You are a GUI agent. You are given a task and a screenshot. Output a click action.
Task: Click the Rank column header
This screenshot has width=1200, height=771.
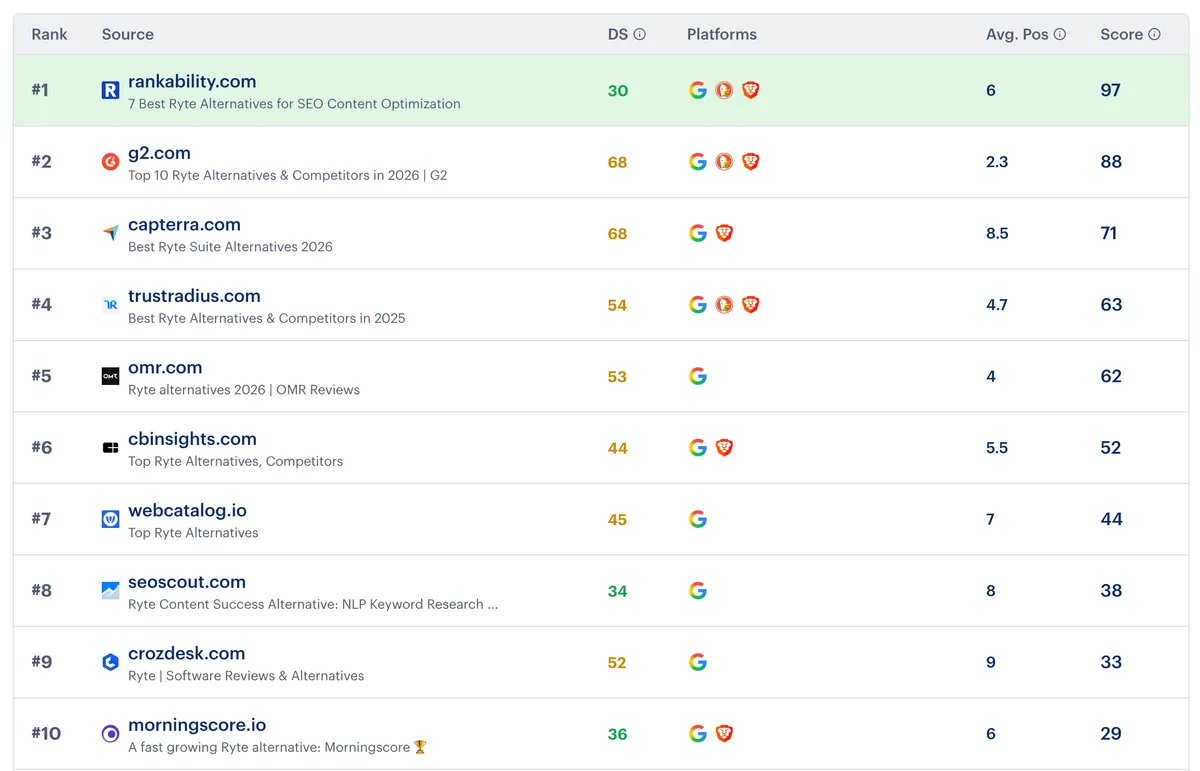click(x=49, y=34)
